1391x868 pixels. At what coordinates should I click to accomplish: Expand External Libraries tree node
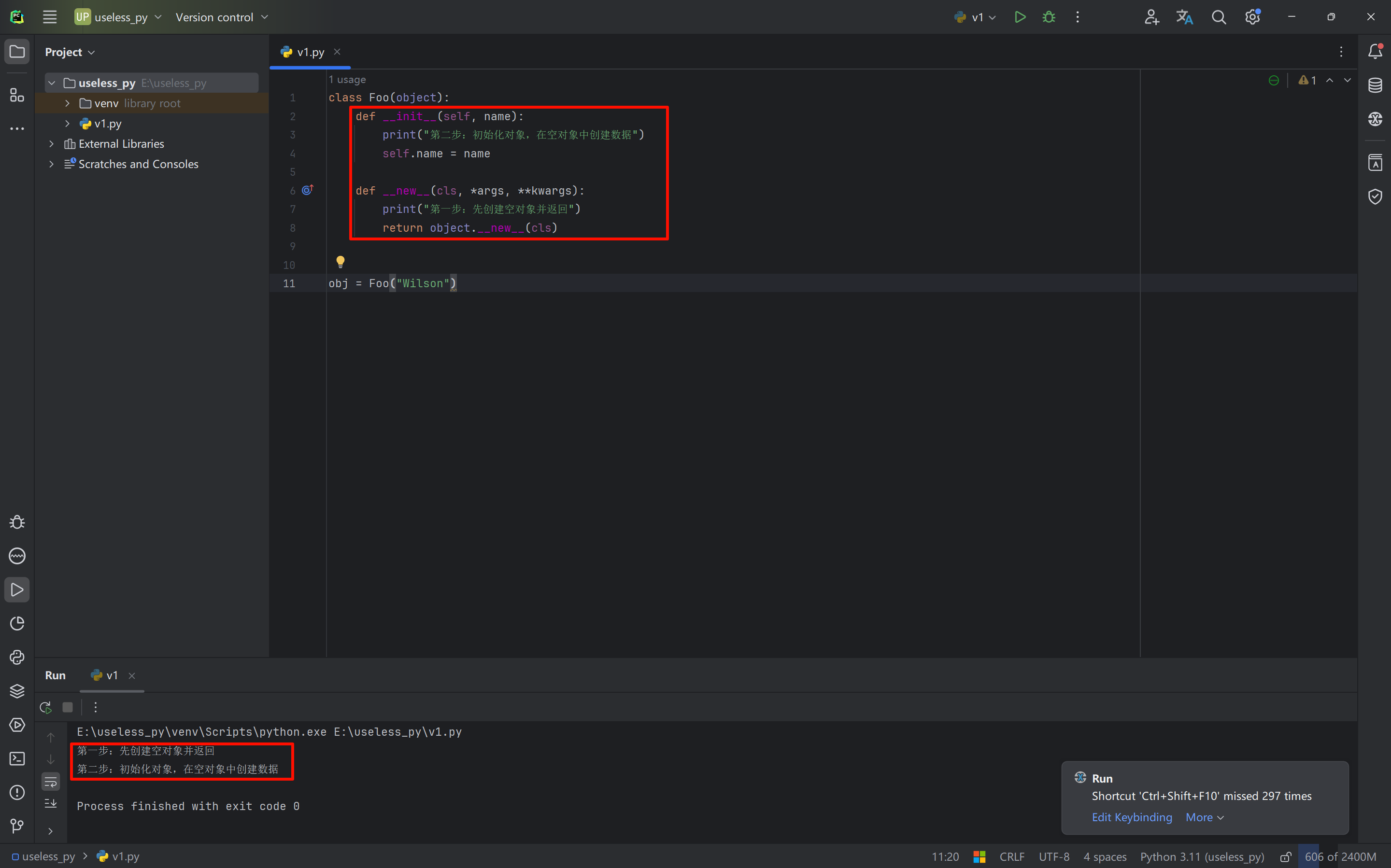pos(52,144)
